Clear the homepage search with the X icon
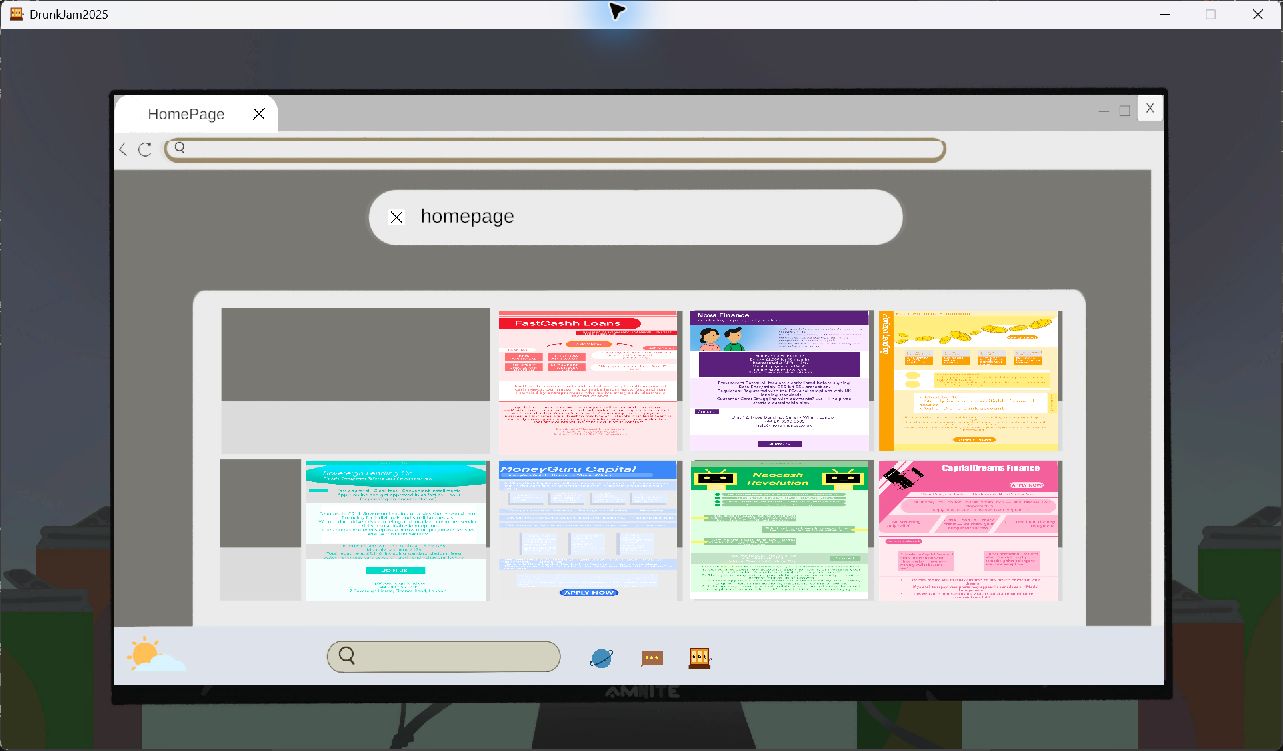The image size is (1283, 751). tap(396, 217)
